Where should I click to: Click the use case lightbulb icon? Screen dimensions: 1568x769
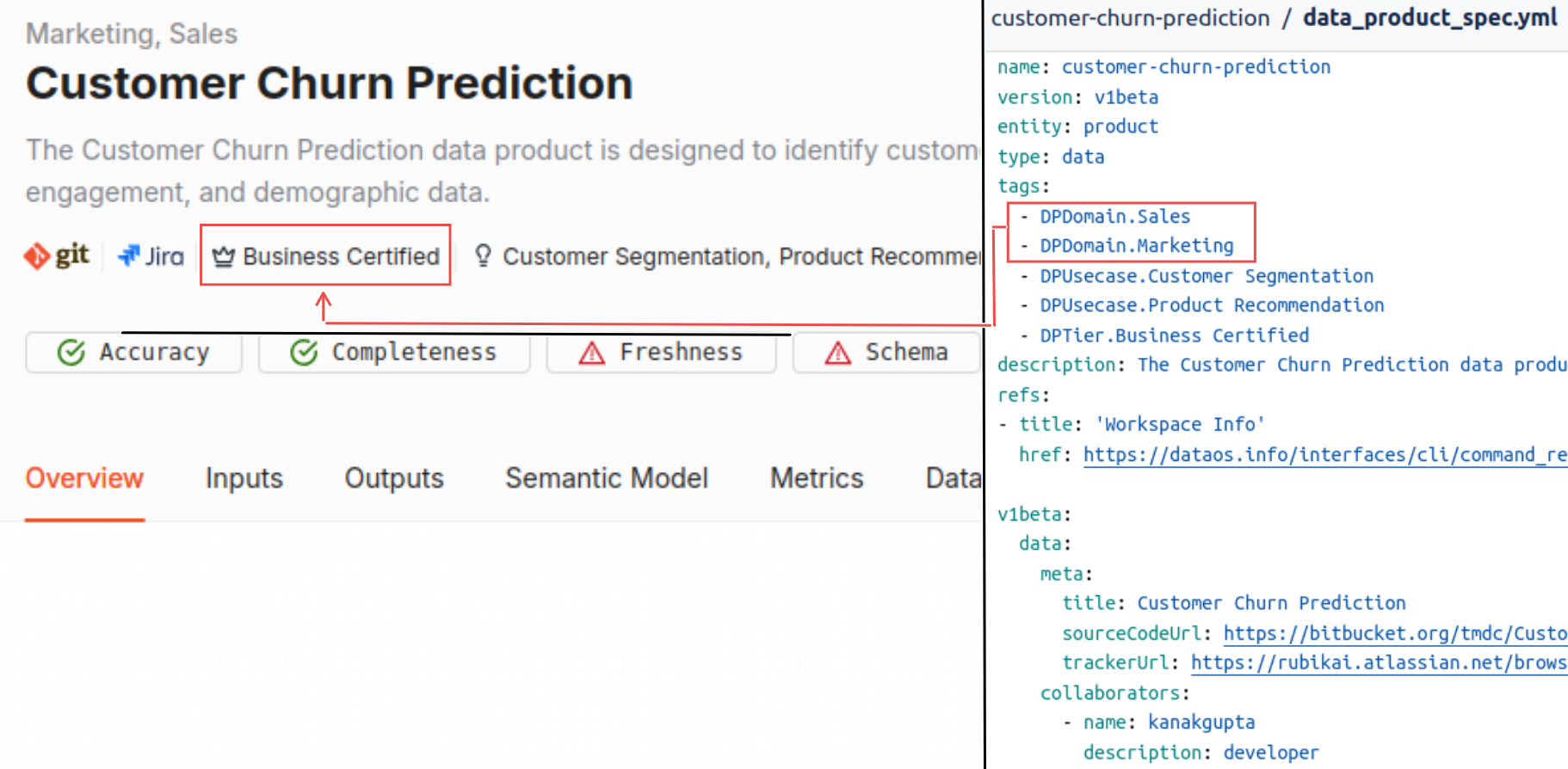coord(483,255)
